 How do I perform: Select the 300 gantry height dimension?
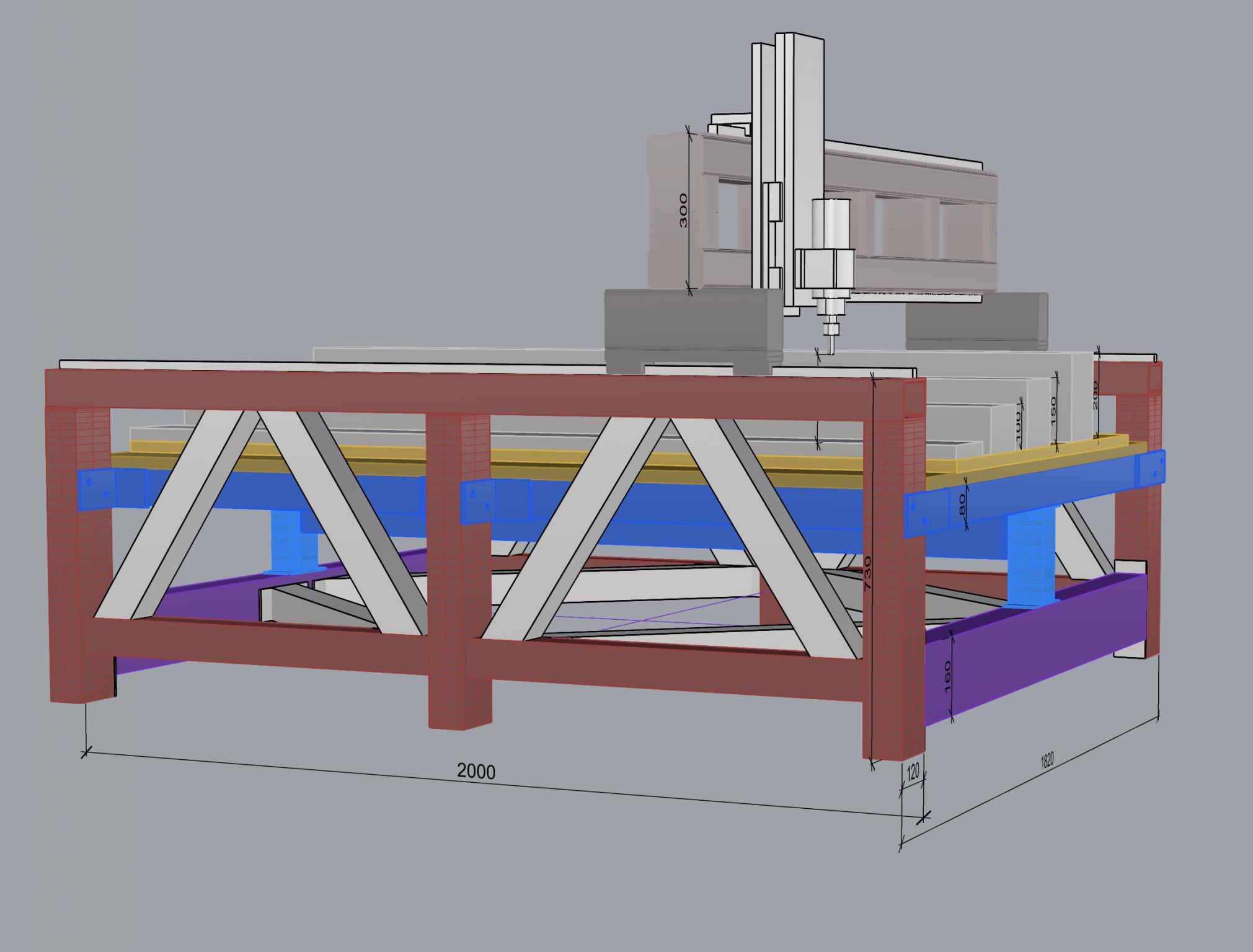tap(683, 210)
